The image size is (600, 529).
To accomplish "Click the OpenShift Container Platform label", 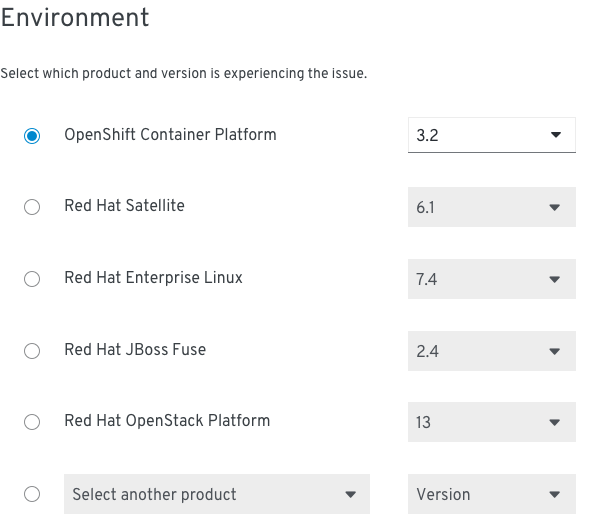I will 170,135.
